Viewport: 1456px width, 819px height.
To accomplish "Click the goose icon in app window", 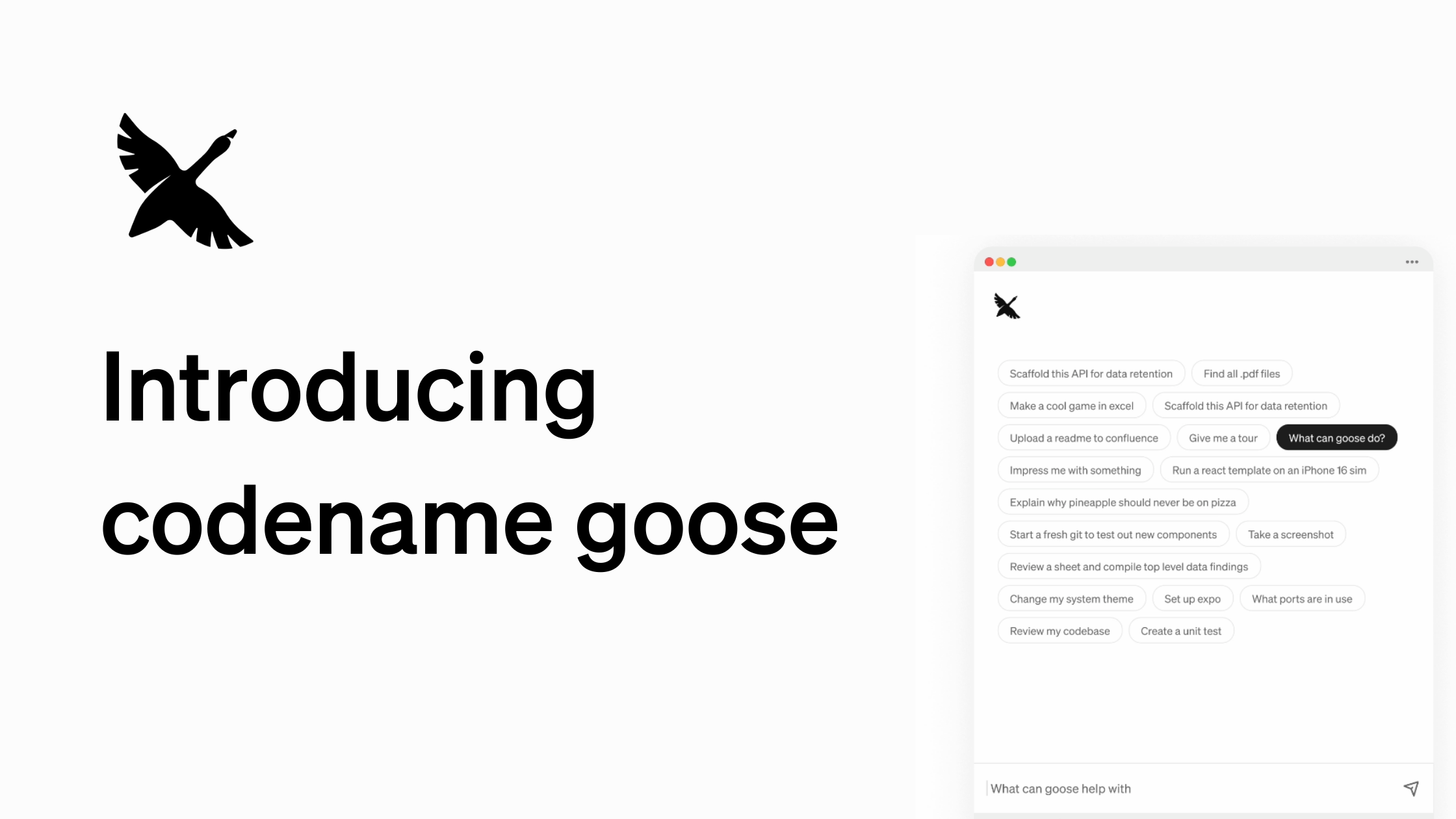I will [1006, 305].
